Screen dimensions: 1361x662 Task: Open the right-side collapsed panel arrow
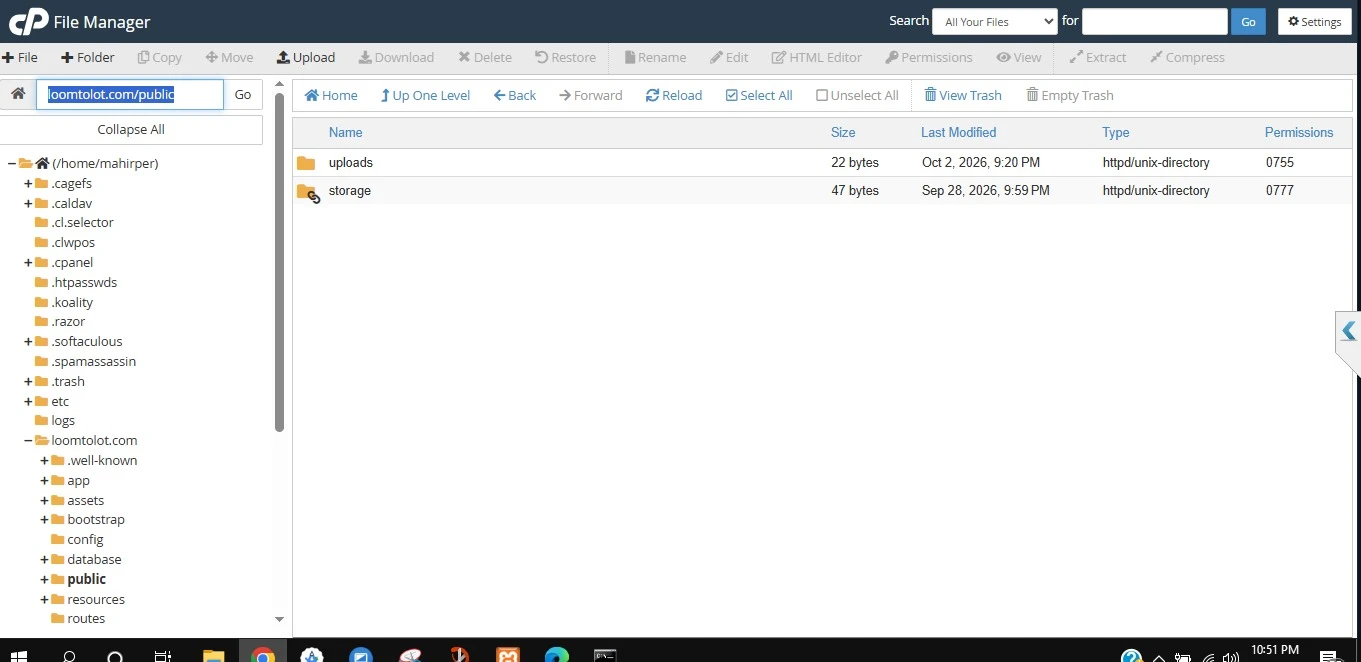click(x=1349, y=331)
